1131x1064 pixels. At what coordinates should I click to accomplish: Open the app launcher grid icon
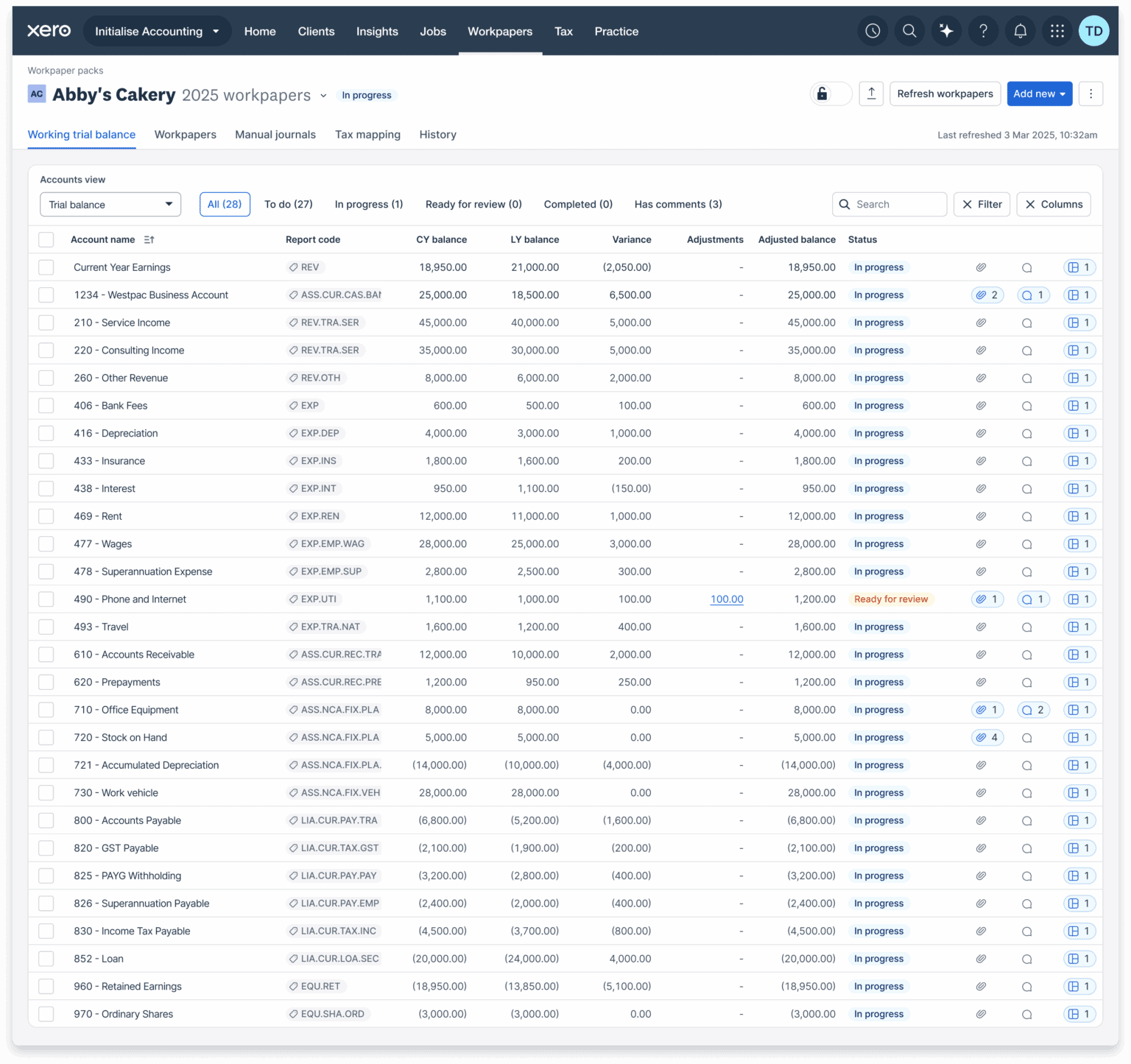click(1057, 30)
